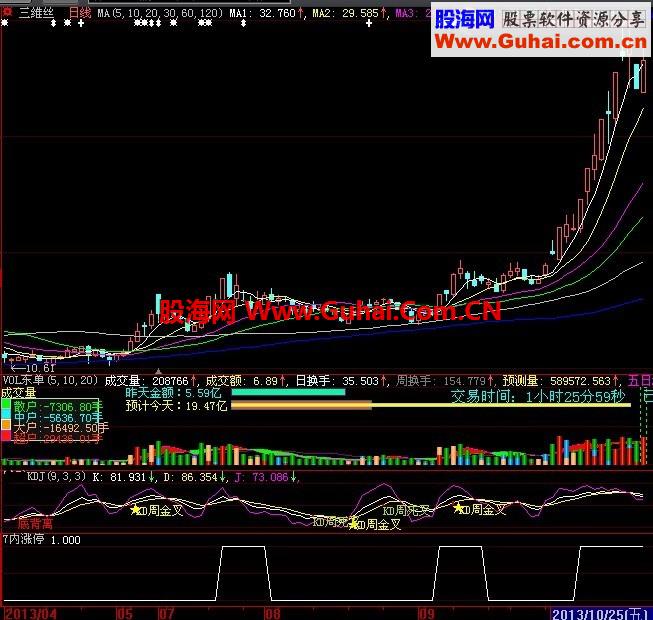Click the first yellow star KD周金叉 marker
This screenshot has width=653, height=620.
(136, 510)
